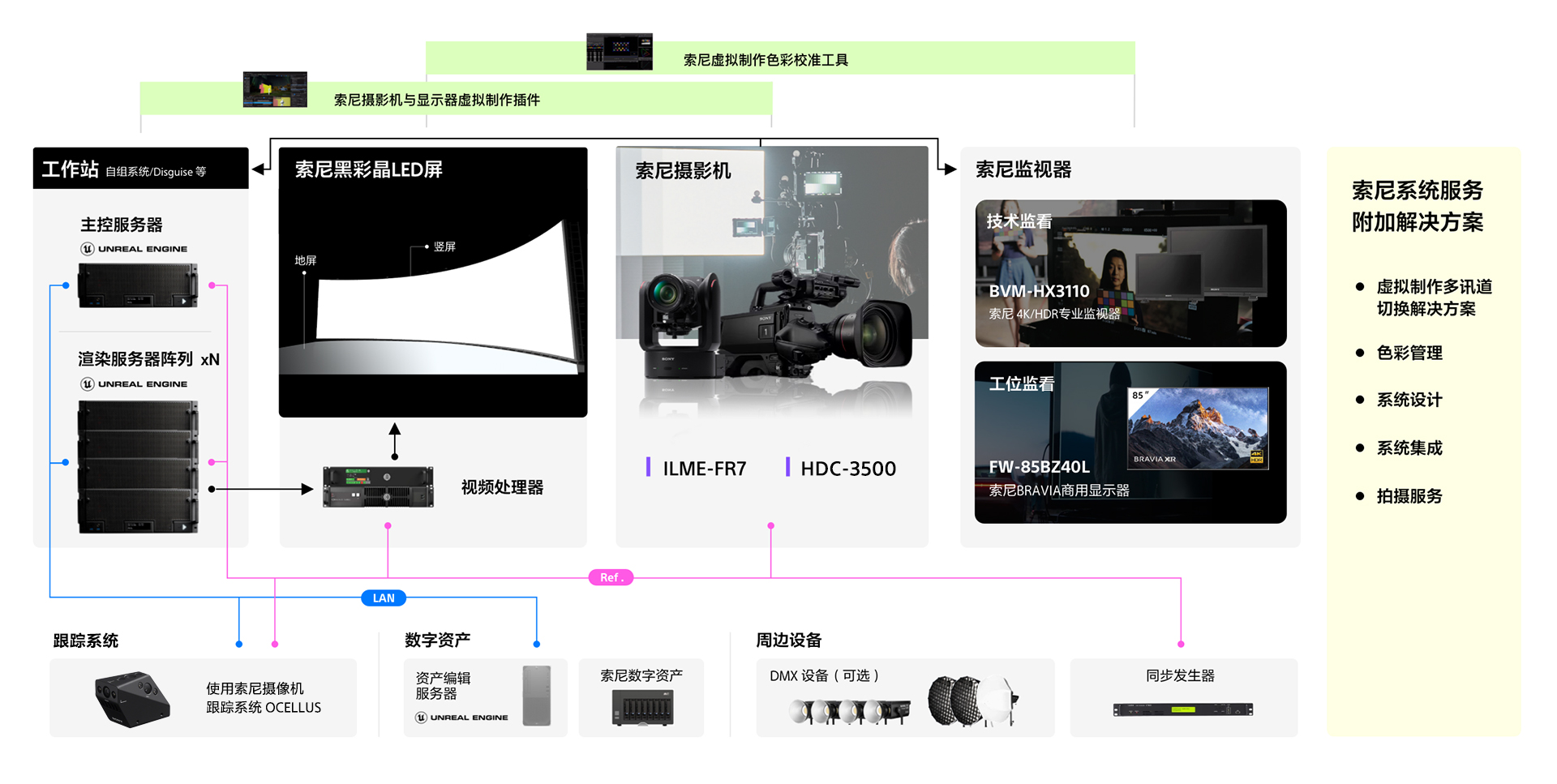Viewport: 1557px width, 784px height.
Task: Select the render server array rack stack
Action: 138,466
